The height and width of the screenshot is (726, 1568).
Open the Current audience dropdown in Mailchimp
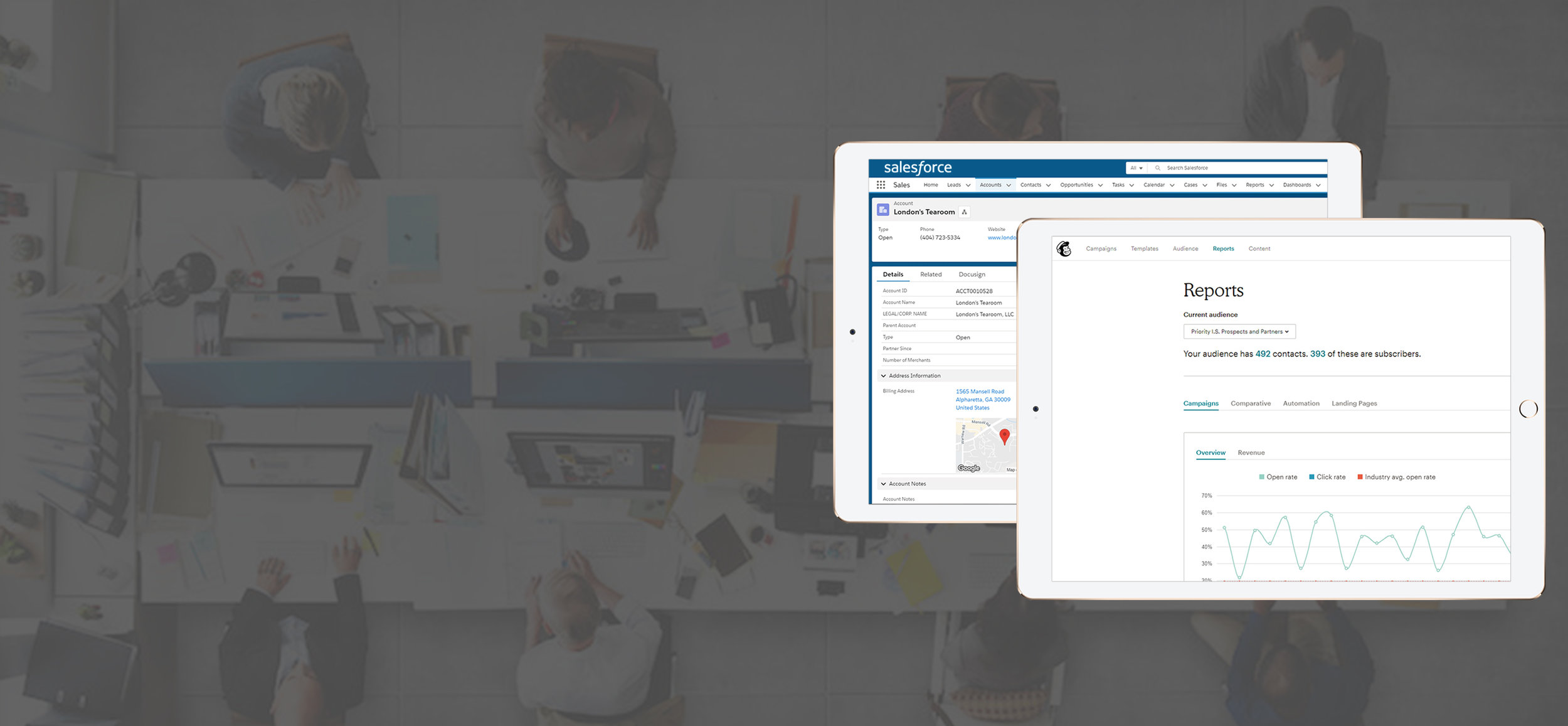(x=1239, y=332)
